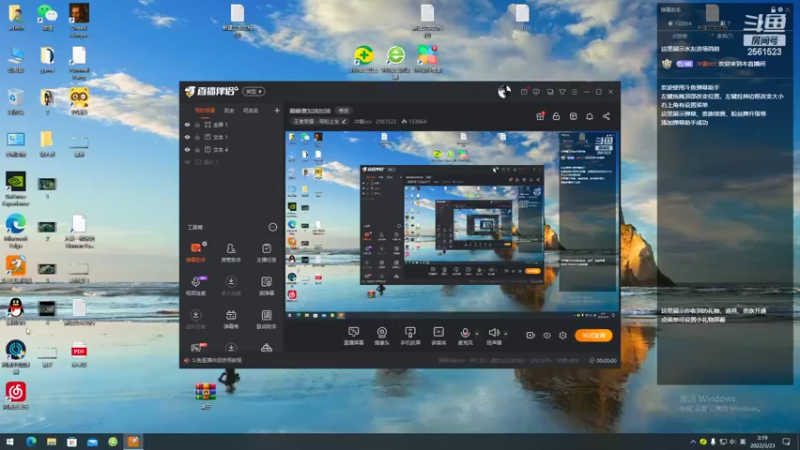The width and height of the screenshot is (800, 450).
Task: Open the WinRAR archive desktop icon
Action: 206,396
